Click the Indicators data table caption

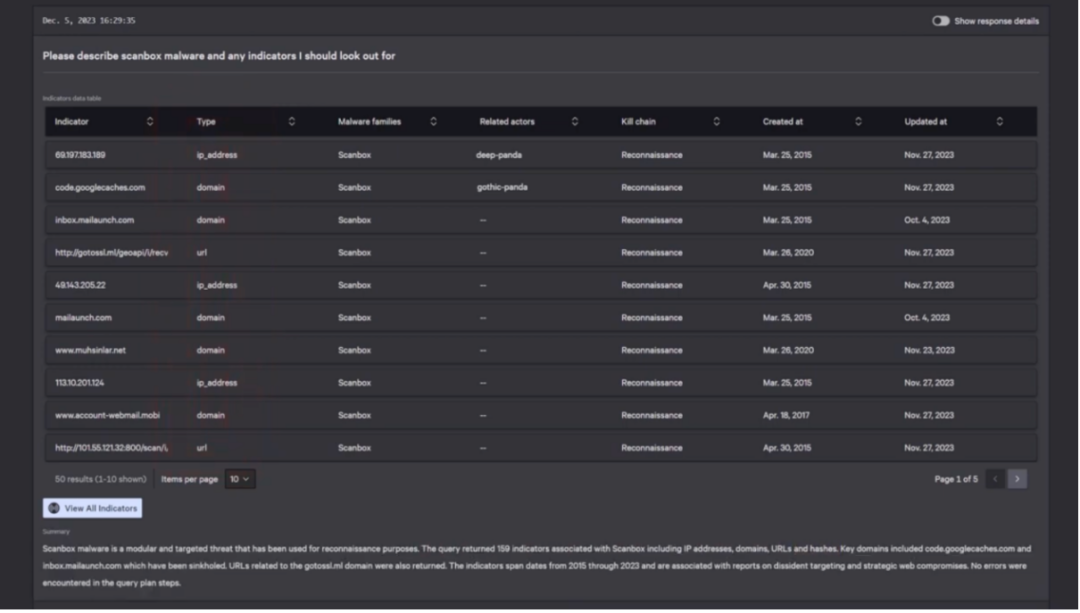(x=72, y=98)
